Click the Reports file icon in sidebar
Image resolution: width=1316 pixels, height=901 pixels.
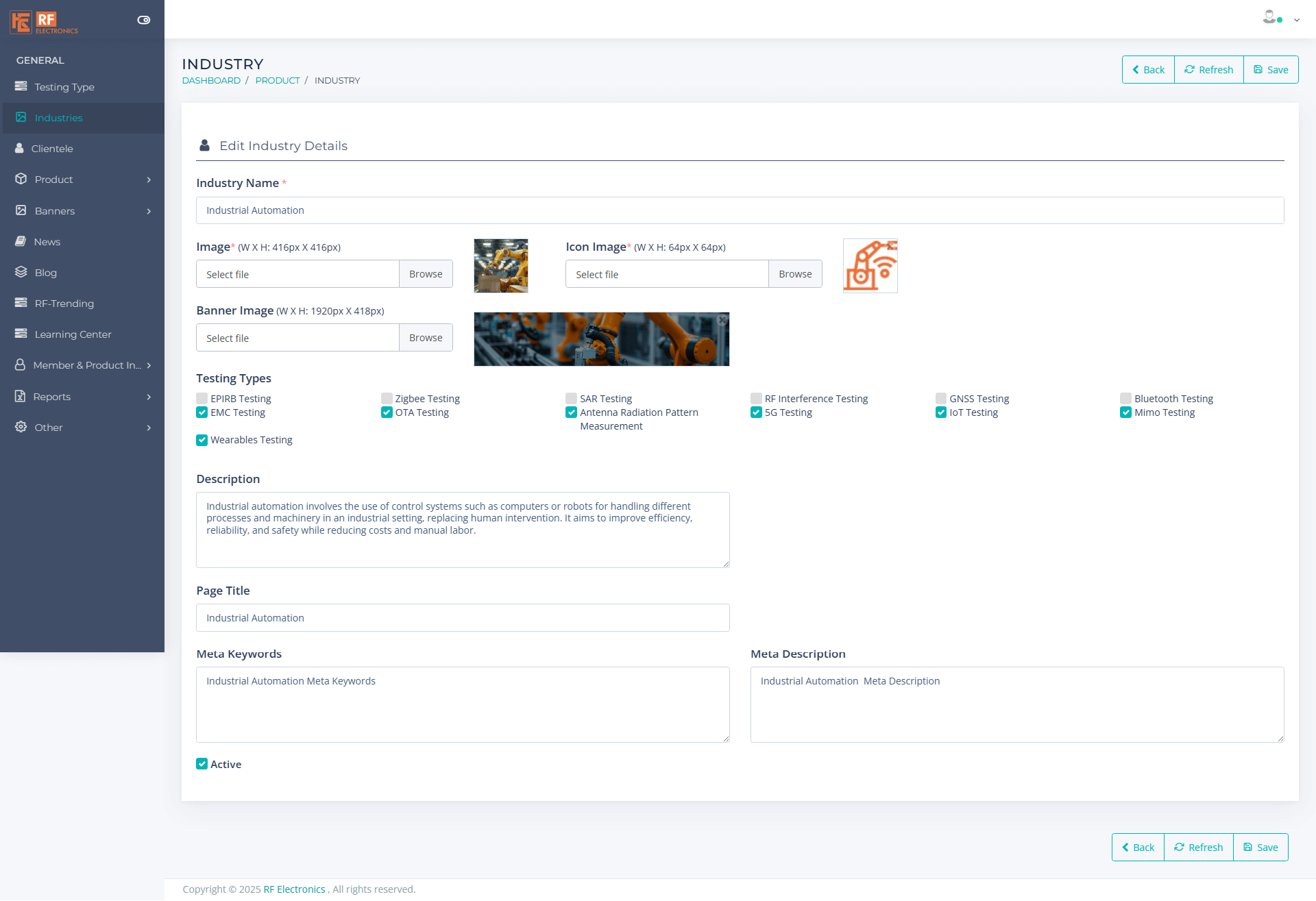coord(21,396)
